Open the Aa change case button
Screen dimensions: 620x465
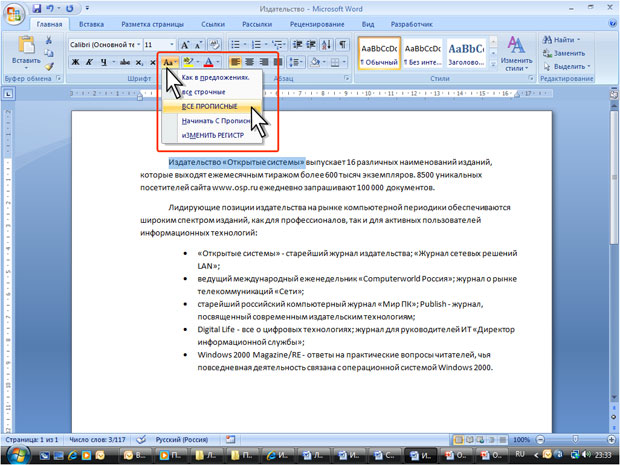tap(169, 62)
